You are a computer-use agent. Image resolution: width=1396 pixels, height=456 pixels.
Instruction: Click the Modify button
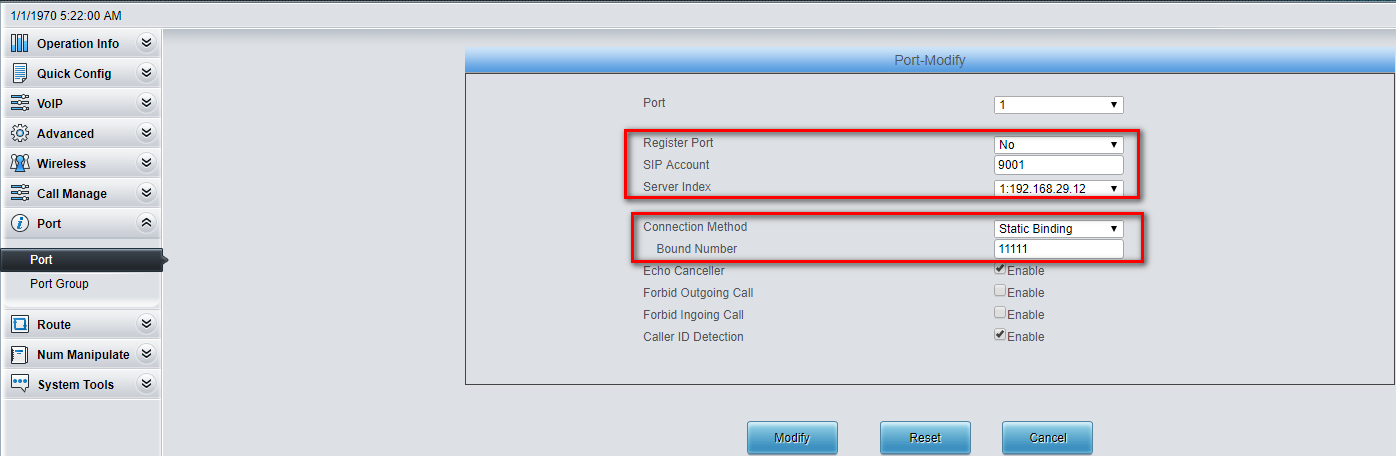coord(792,438)
